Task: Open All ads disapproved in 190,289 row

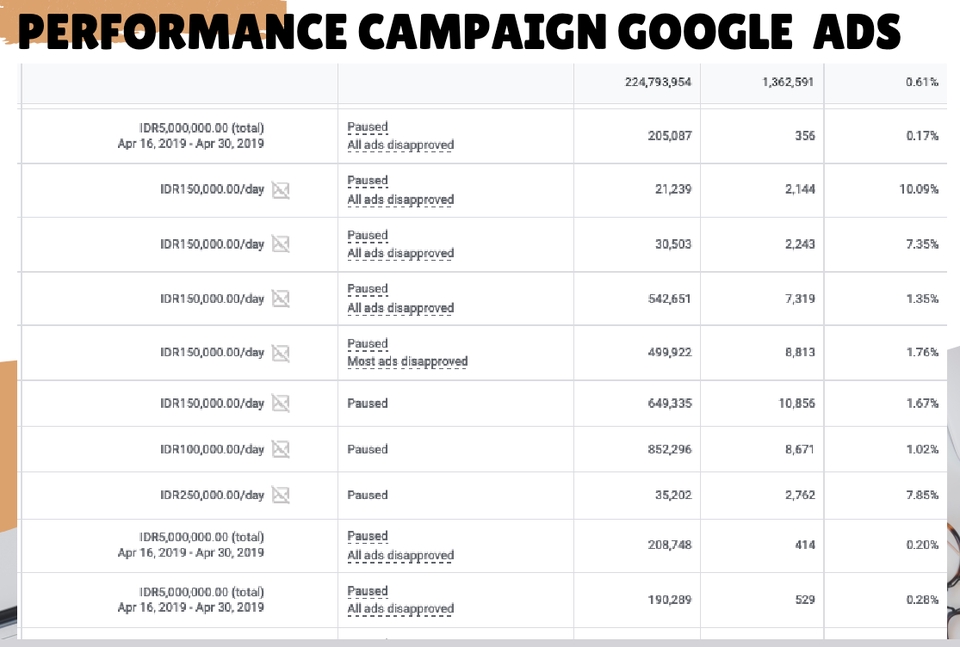Action: pos(400,609)
